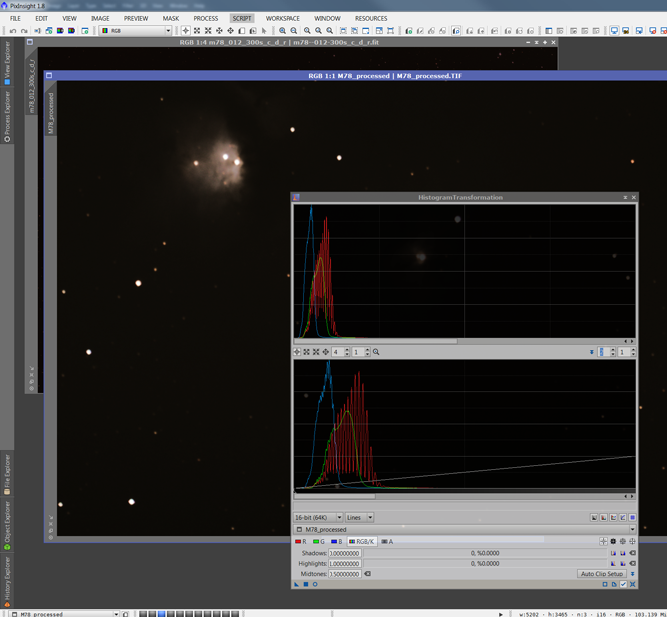Screen dimensions: 667x617
Task: Click the zoom magnifier icon below histogram
Action: tap(376, 352)
